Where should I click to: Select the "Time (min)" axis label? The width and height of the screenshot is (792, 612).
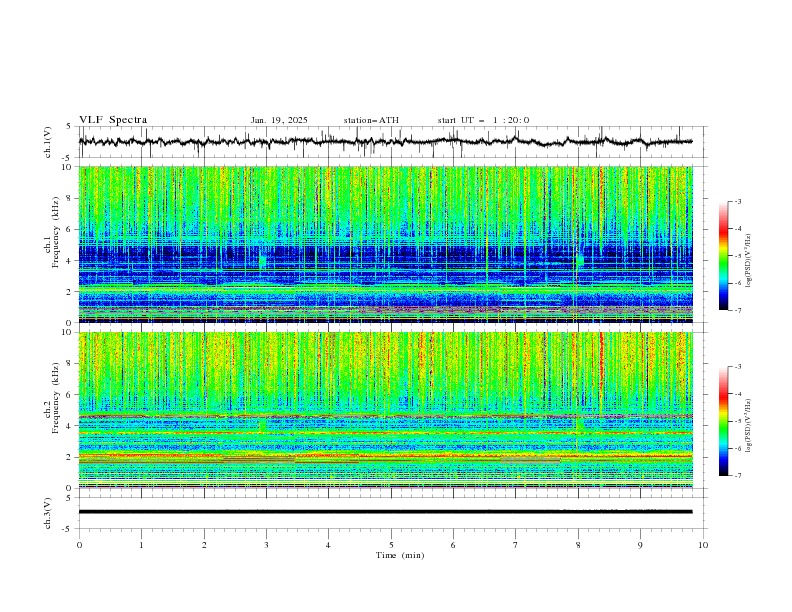(x=400, y=555)
